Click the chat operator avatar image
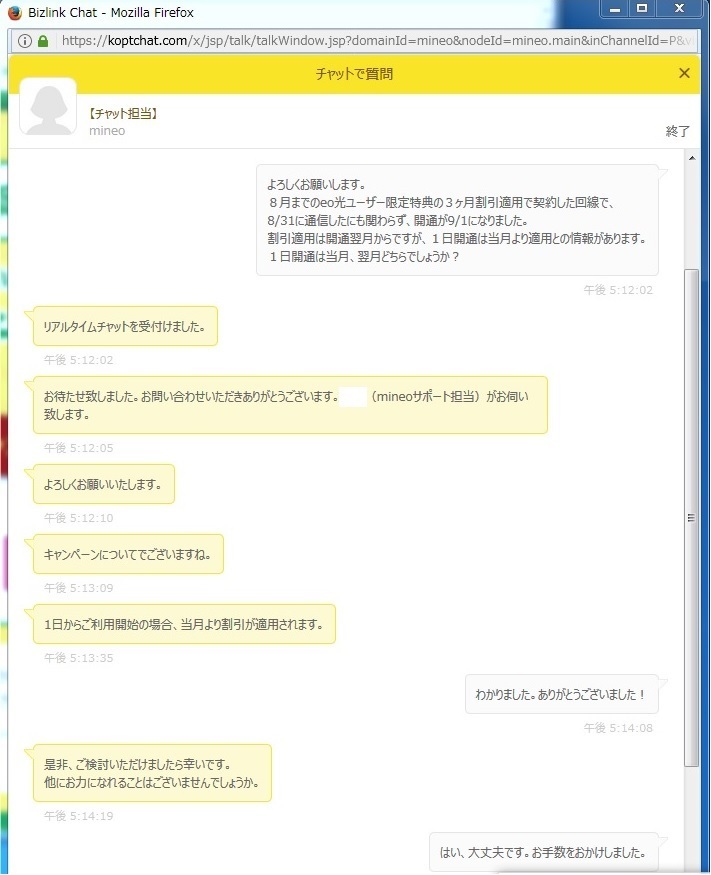The image size is (711, 875). click(x=48, y=107)
